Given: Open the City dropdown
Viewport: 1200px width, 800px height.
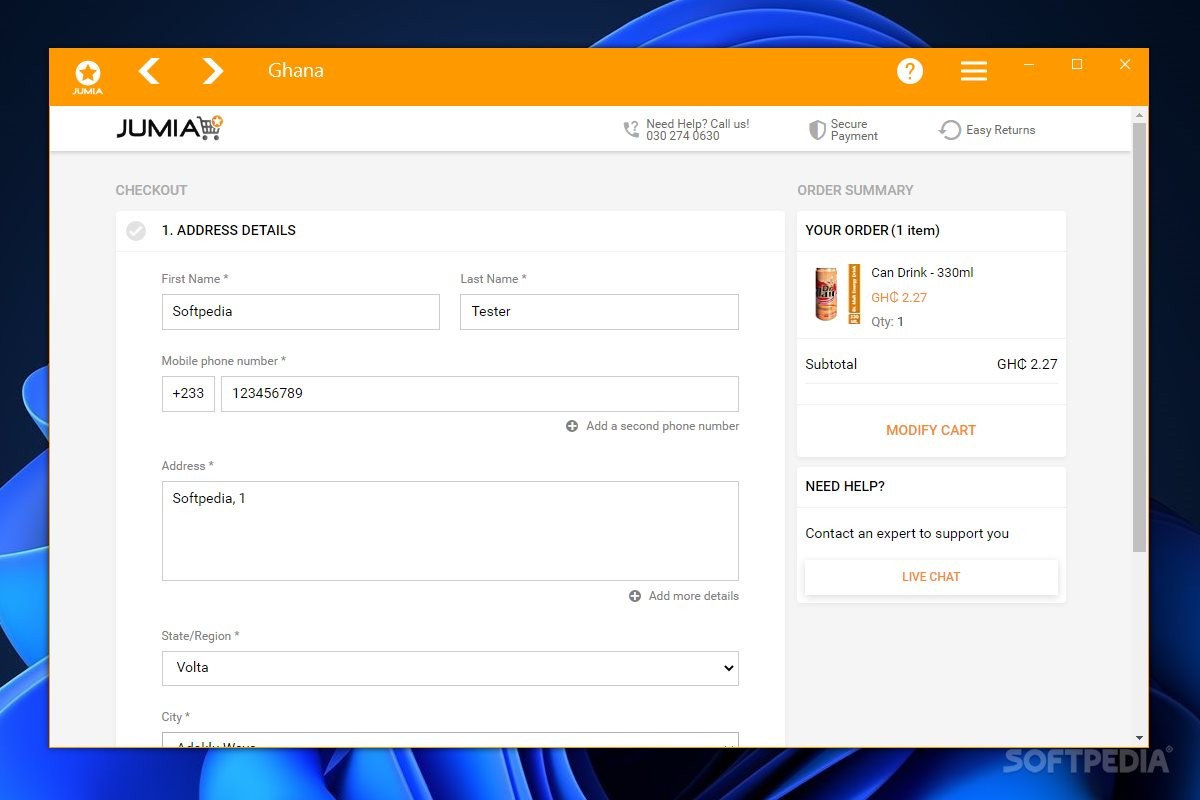Looking at the screenshot, I should [x=450, y=740].
